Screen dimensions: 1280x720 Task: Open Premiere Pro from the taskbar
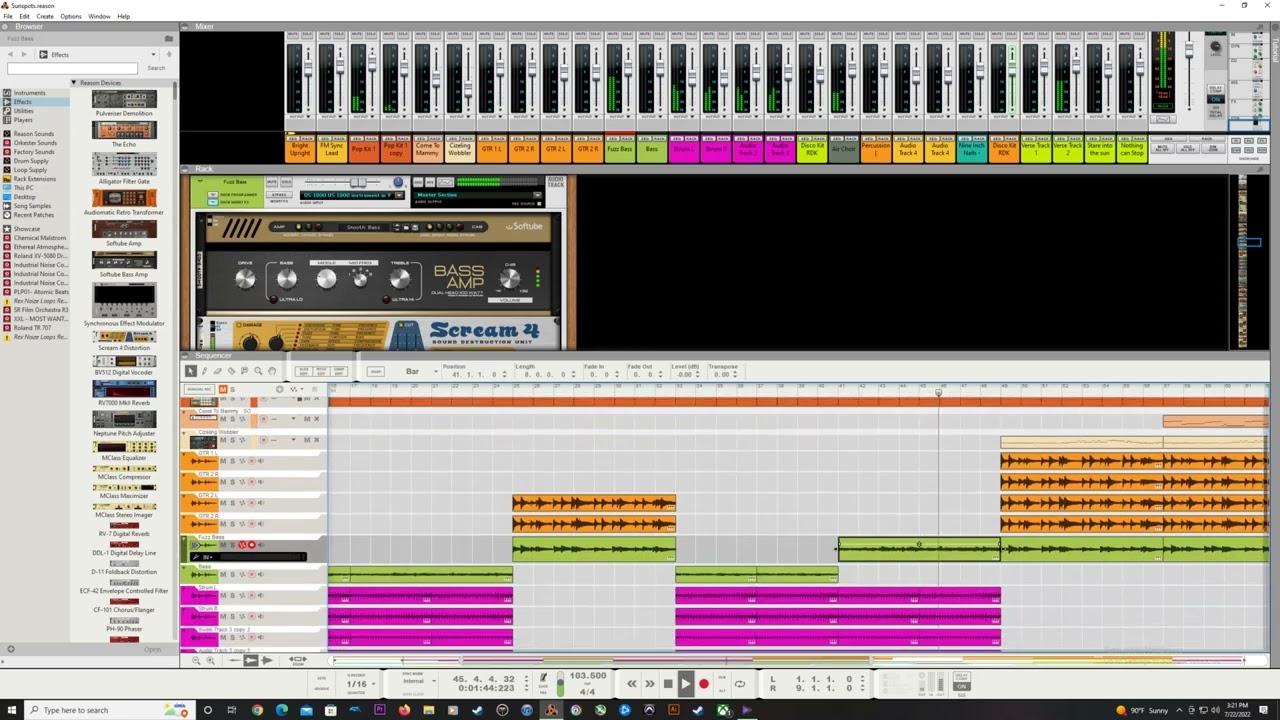click(379, 710)
